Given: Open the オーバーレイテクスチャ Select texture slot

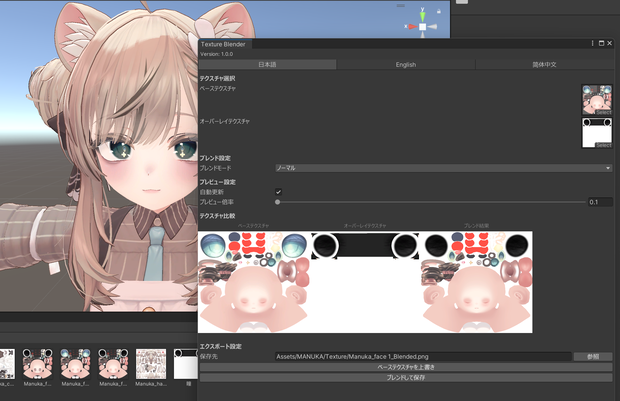Looking at the screenshot, I should (x=597, y=133).
